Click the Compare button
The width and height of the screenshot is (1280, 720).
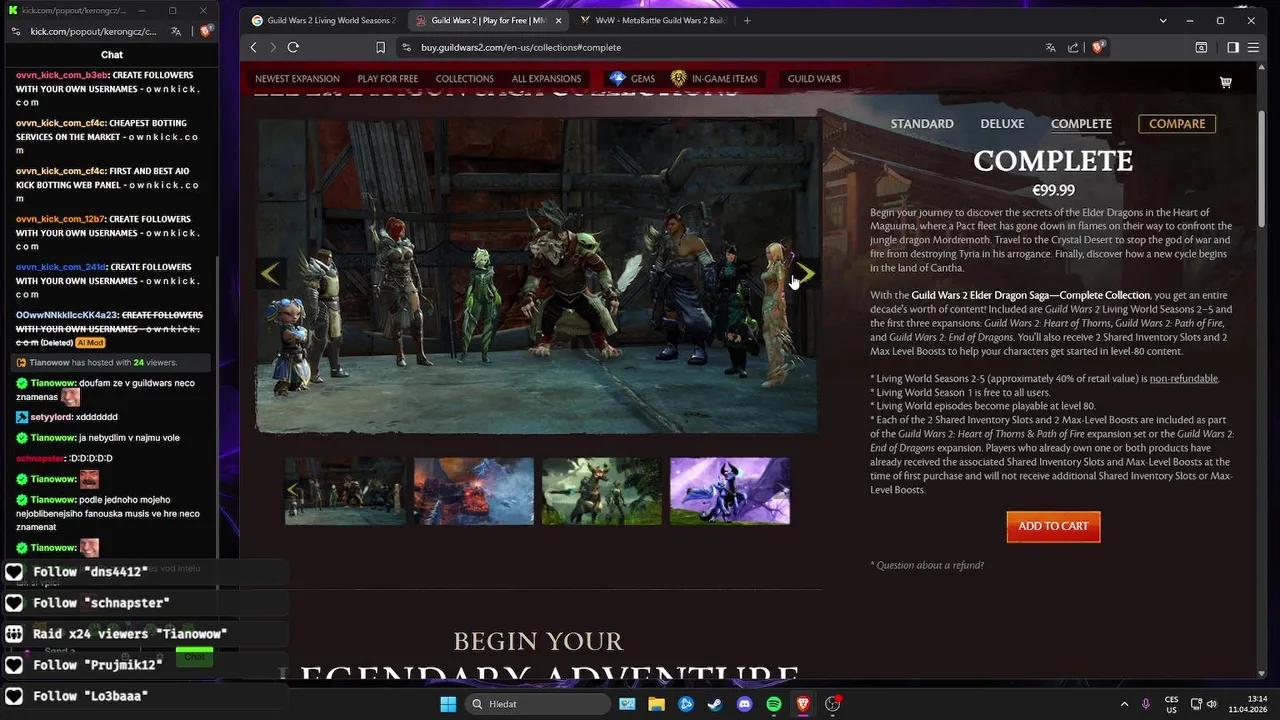pyautogui.click(x=1177, y=124)
